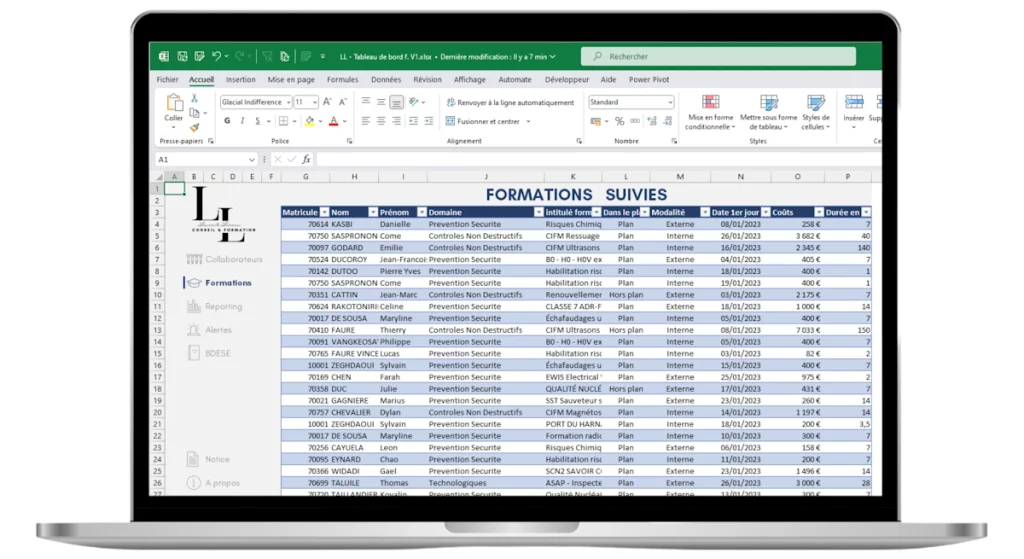Click the Rechercher search box

pyautogui.click(x=718, y=57)
